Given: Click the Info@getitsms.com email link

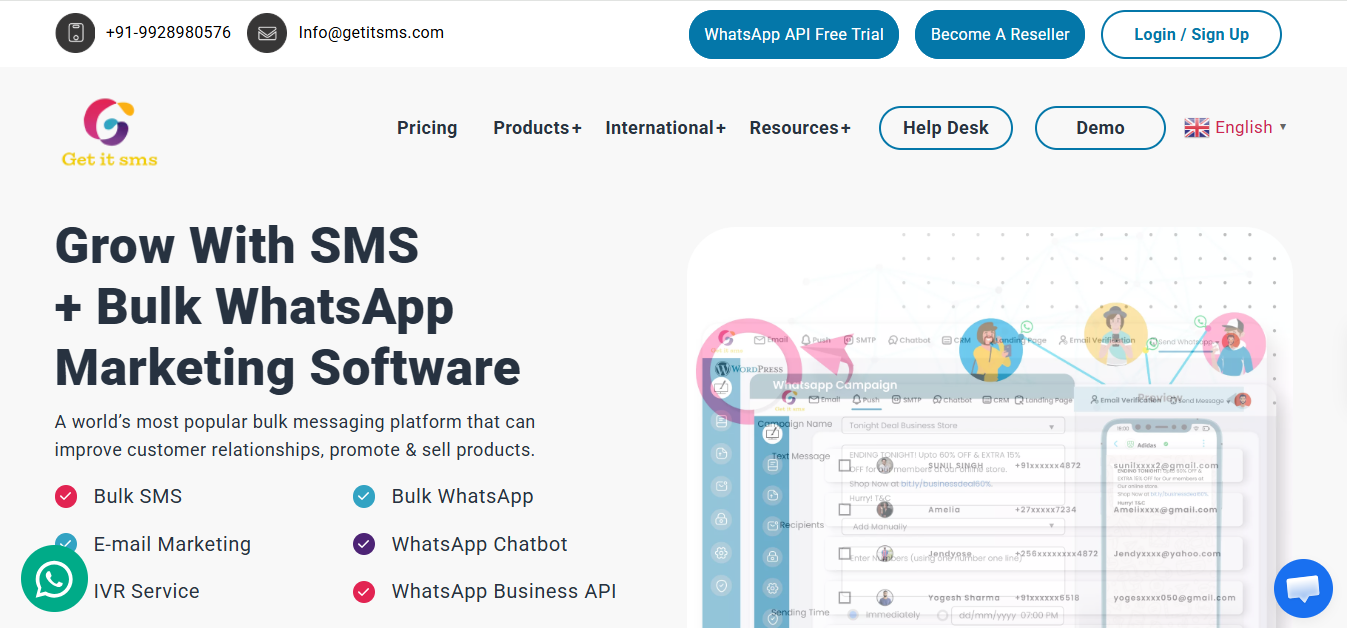Looking at the screenshot, I should pos(371,33).
